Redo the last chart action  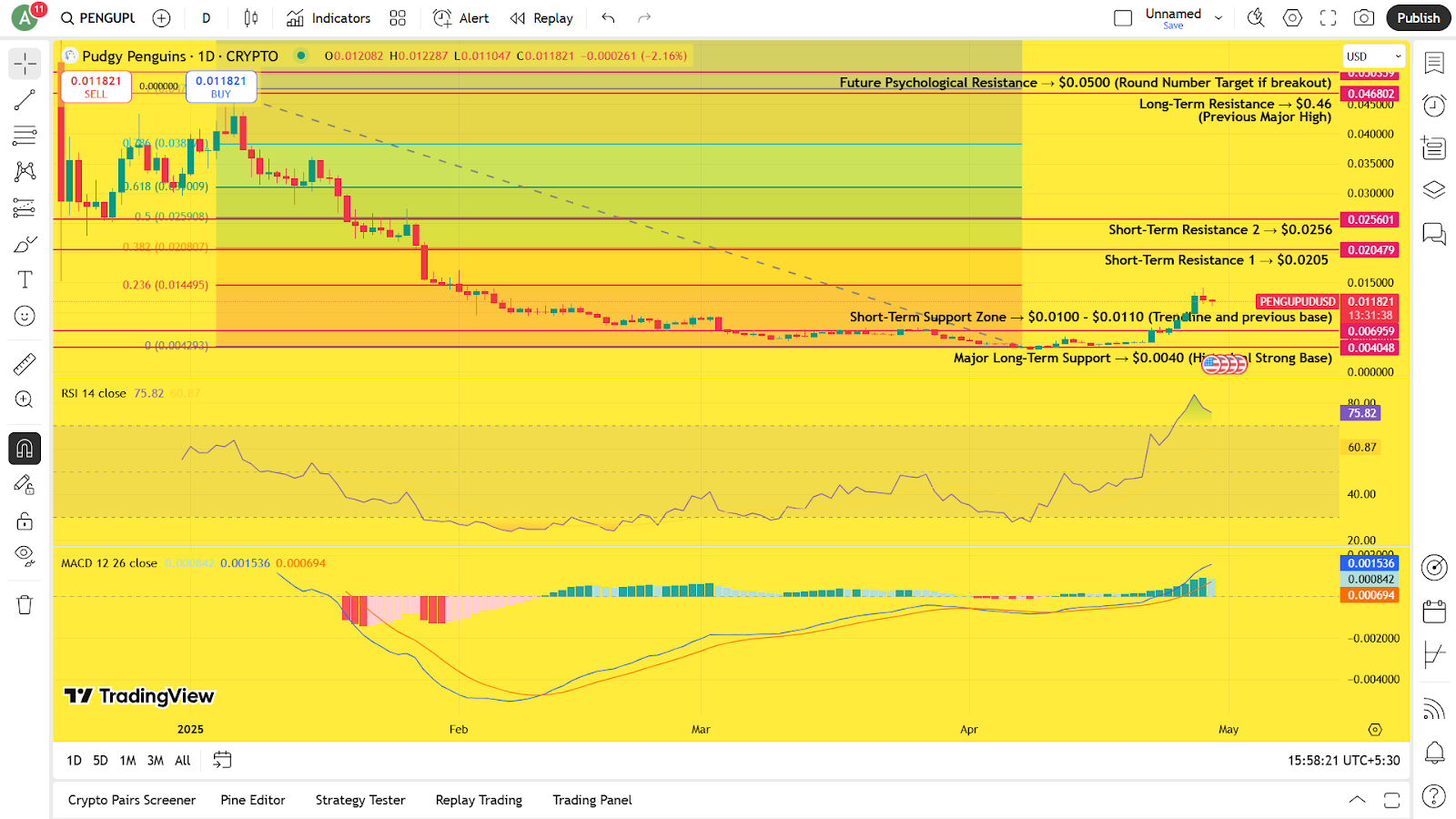tap(644, 18)
